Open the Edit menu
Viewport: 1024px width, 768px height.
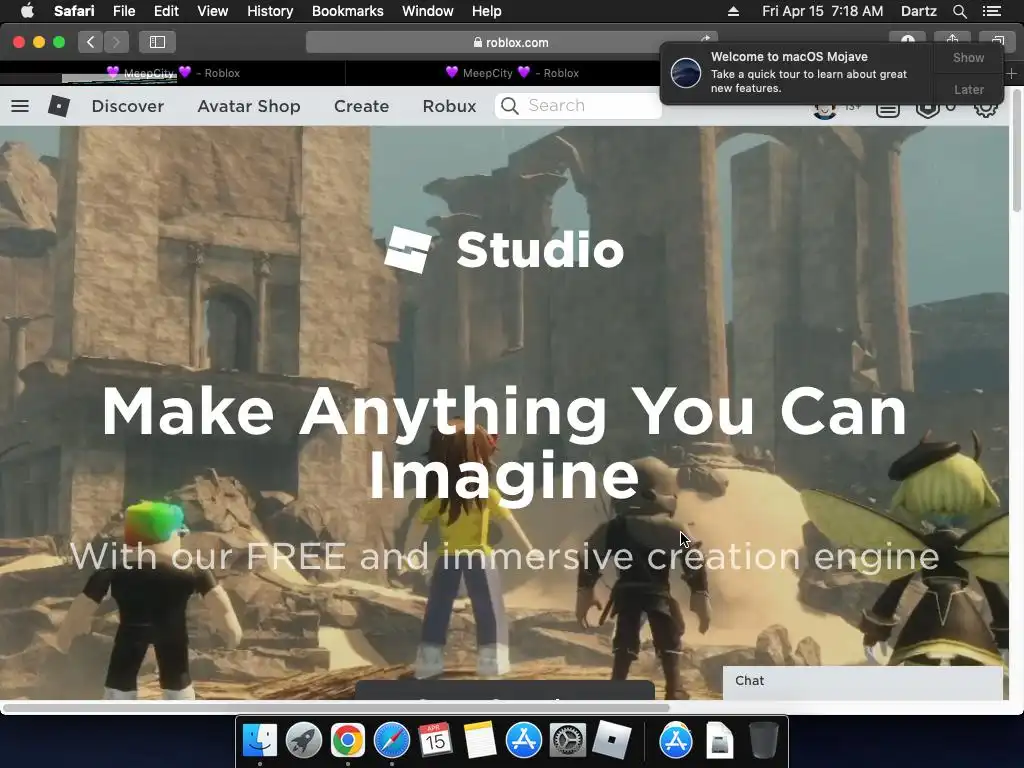(166, 11)
